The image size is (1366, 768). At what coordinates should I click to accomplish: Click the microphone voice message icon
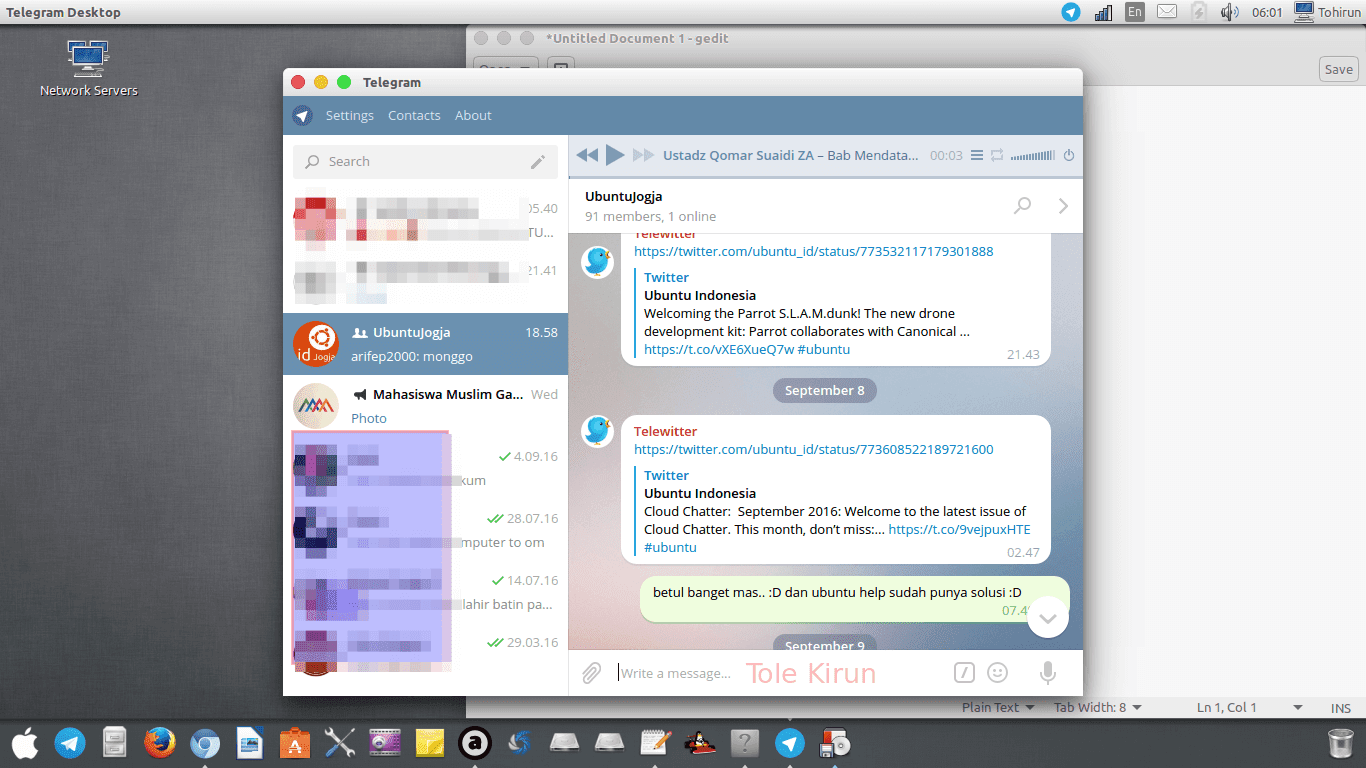pos(1048,673)
